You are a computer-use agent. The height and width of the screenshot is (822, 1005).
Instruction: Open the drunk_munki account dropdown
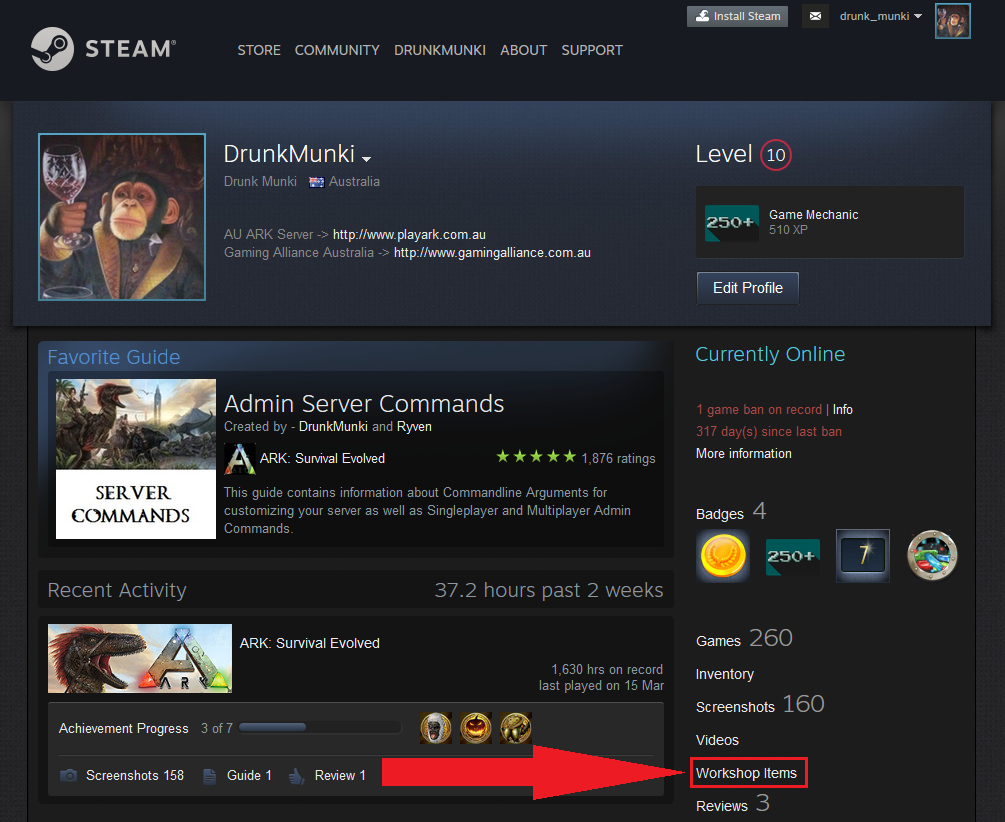(881, 16)
